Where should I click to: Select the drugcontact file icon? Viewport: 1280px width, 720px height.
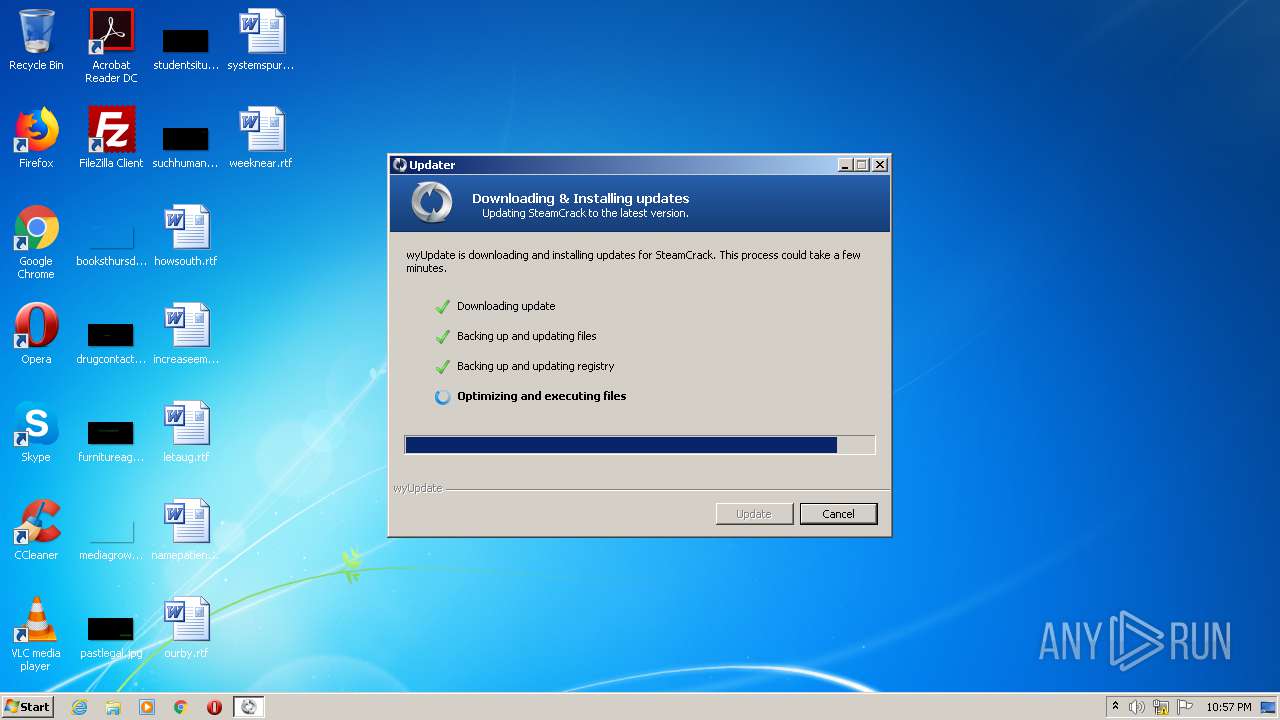111,342
